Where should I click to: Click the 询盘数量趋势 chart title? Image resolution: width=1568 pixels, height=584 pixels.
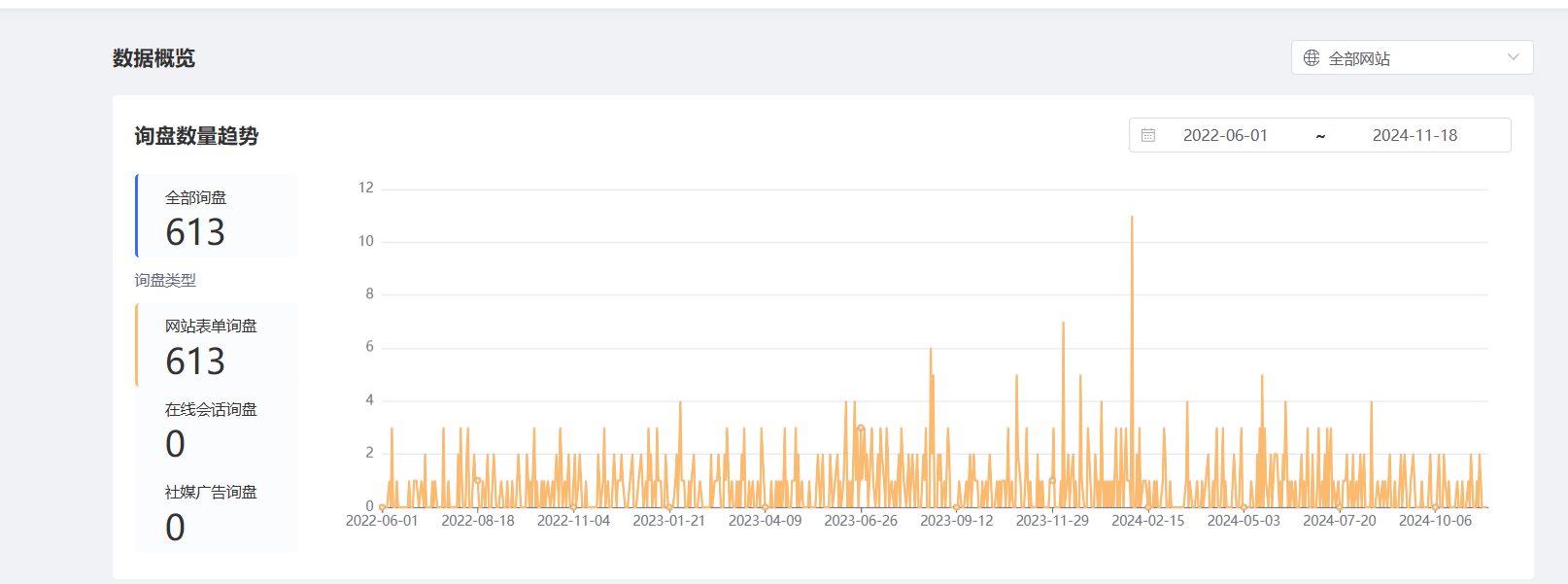[x=196, y=136]
